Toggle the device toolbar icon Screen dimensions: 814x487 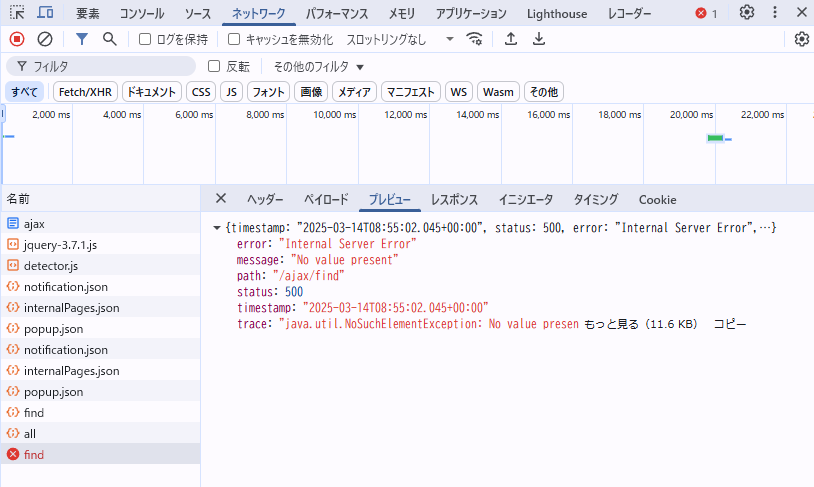tap(46, 13)
